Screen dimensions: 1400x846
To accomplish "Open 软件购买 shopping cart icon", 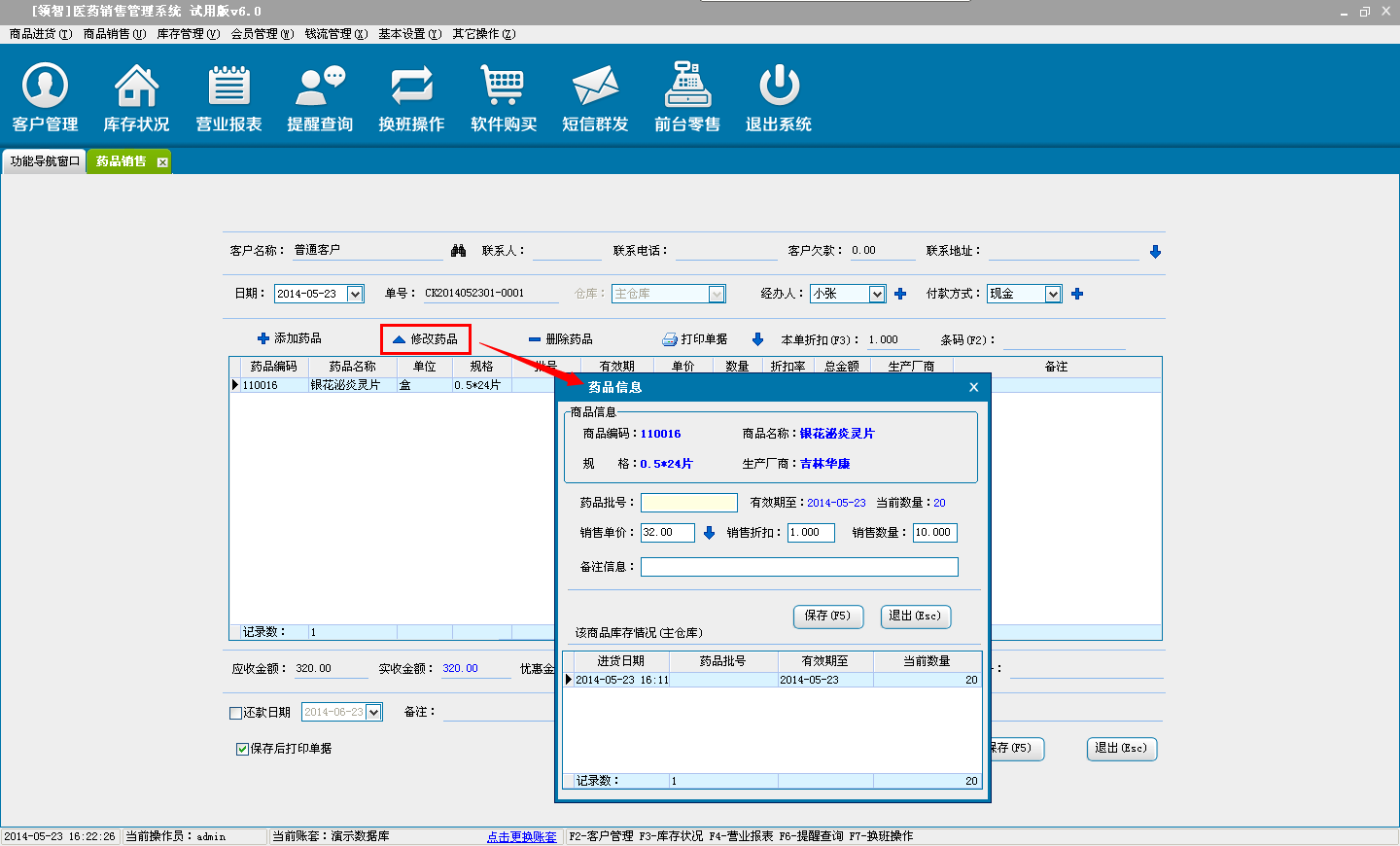I will (x=503, y=97).
